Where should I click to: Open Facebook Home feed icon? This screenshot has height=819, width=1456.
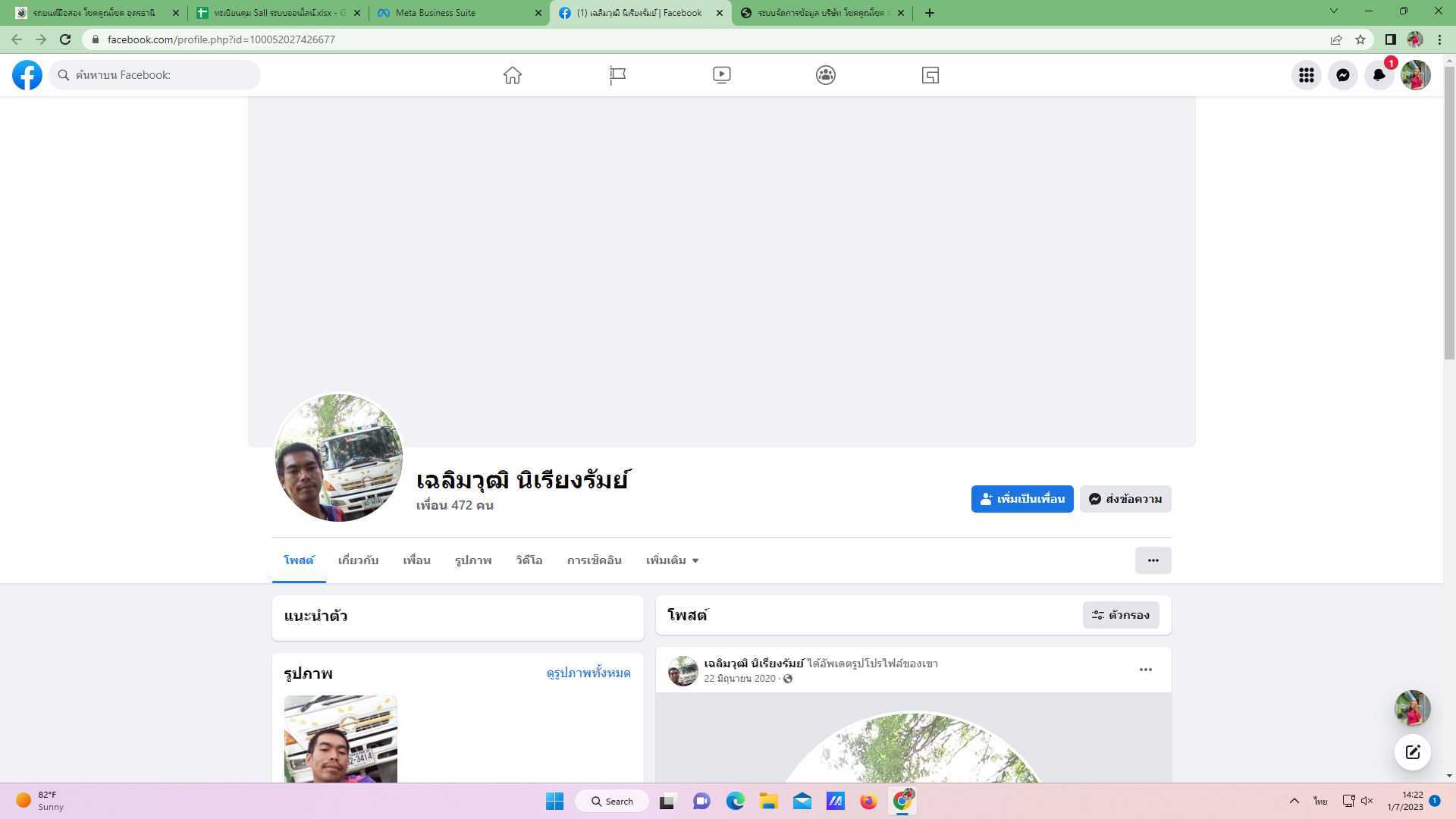pos(513,75)
